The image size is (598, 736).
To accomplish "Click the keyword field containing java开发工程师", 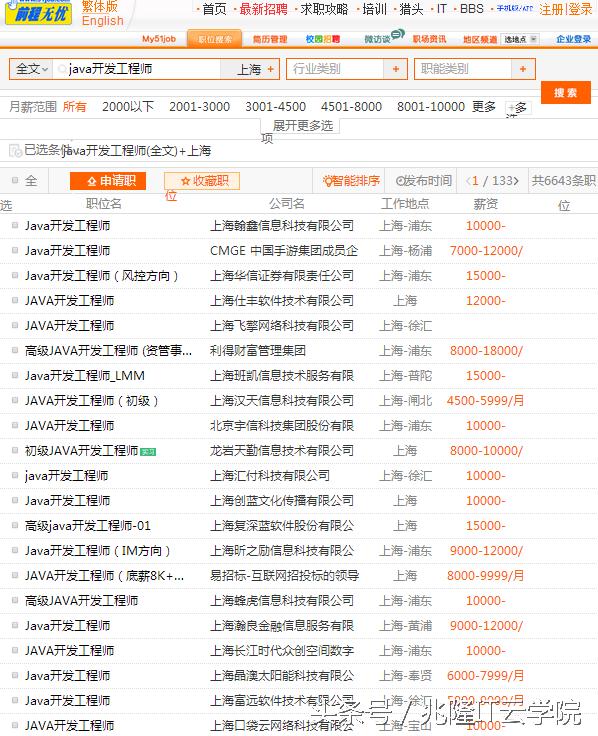I will (136, 69).
